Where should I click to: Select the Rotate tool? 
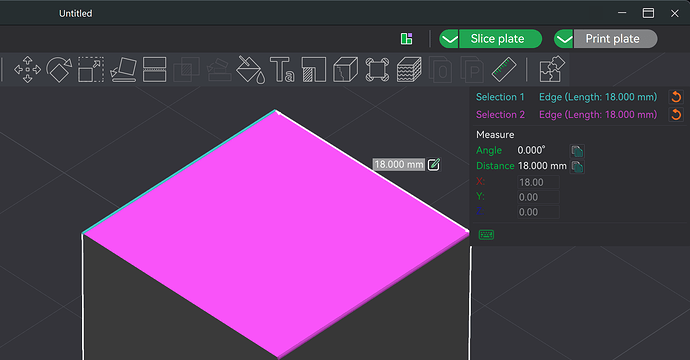click(x=59, y=70)
